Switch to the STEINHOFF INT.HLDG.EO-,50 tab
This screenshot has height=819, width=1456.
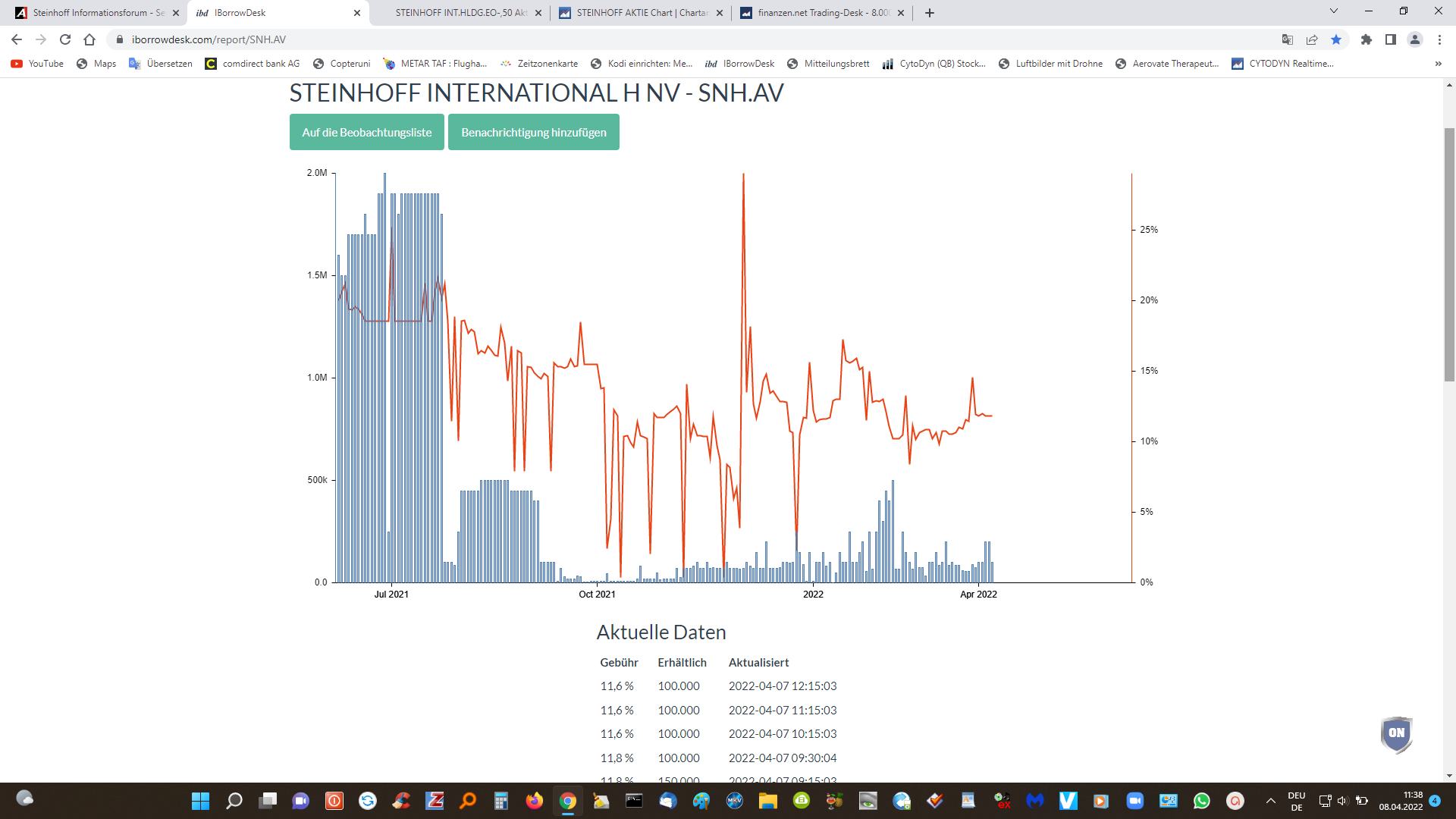click(x=461, y=13)
